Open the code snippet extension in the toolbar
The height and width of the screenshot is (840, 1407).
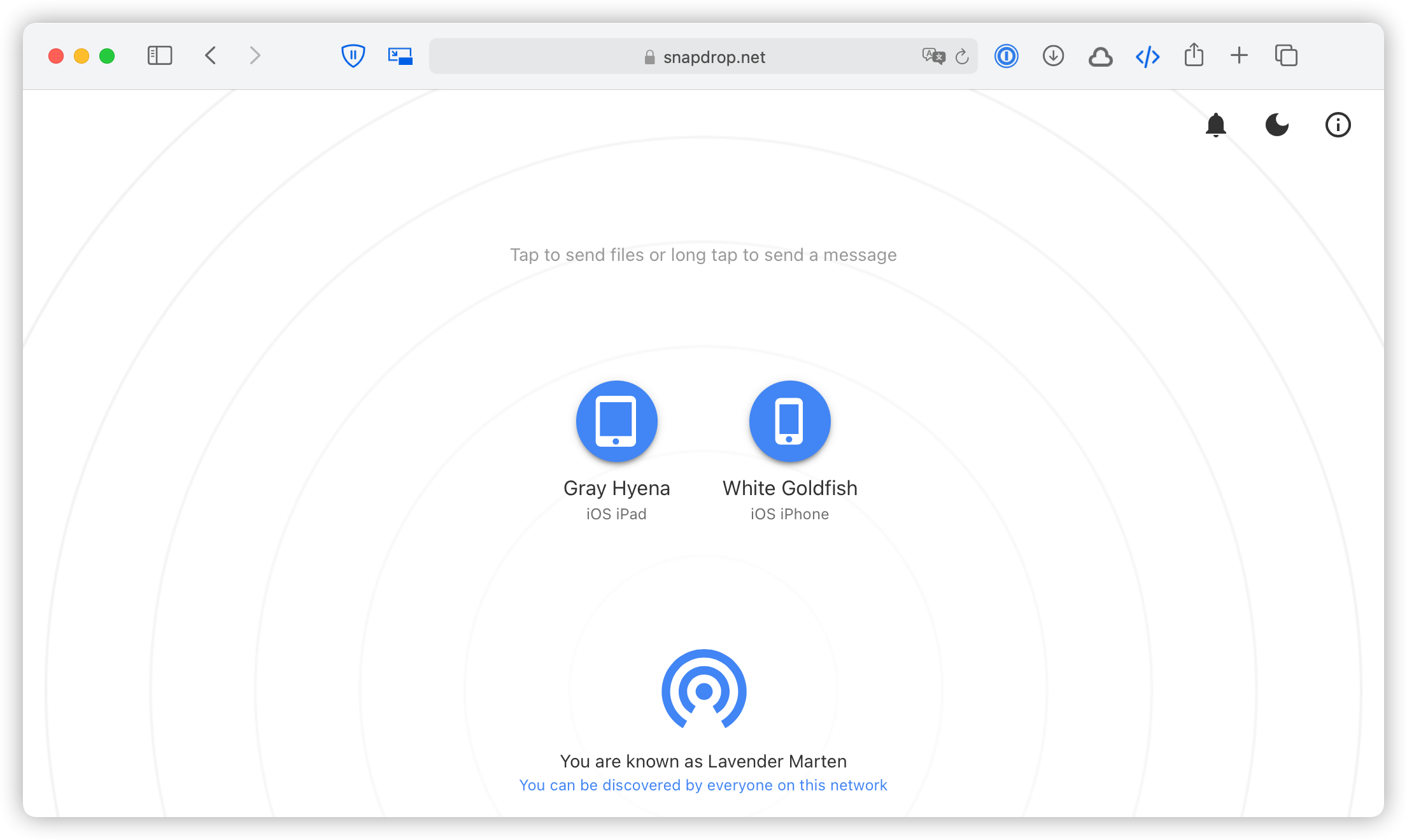[x=1147, y=56]
